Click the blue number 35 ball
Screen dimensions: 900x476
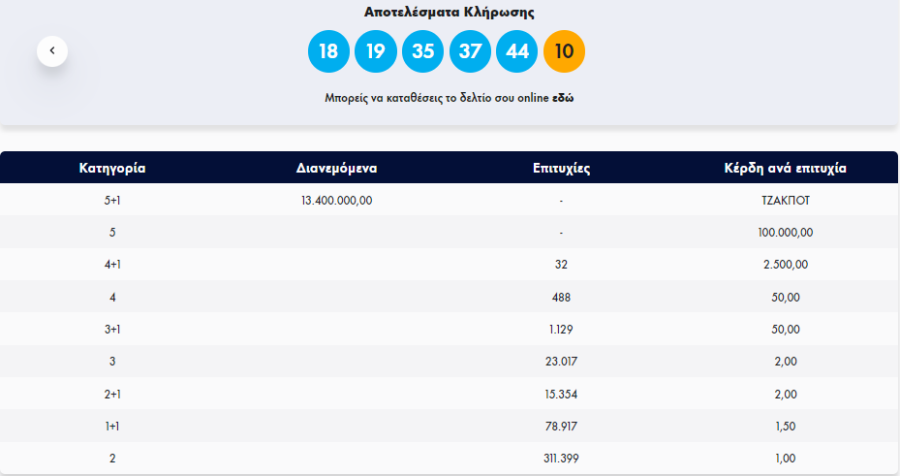[x=423, y=51]
